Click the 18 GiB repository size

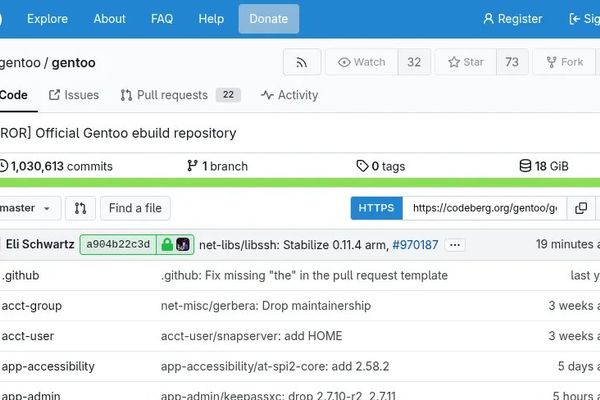[x=544, y=166]
